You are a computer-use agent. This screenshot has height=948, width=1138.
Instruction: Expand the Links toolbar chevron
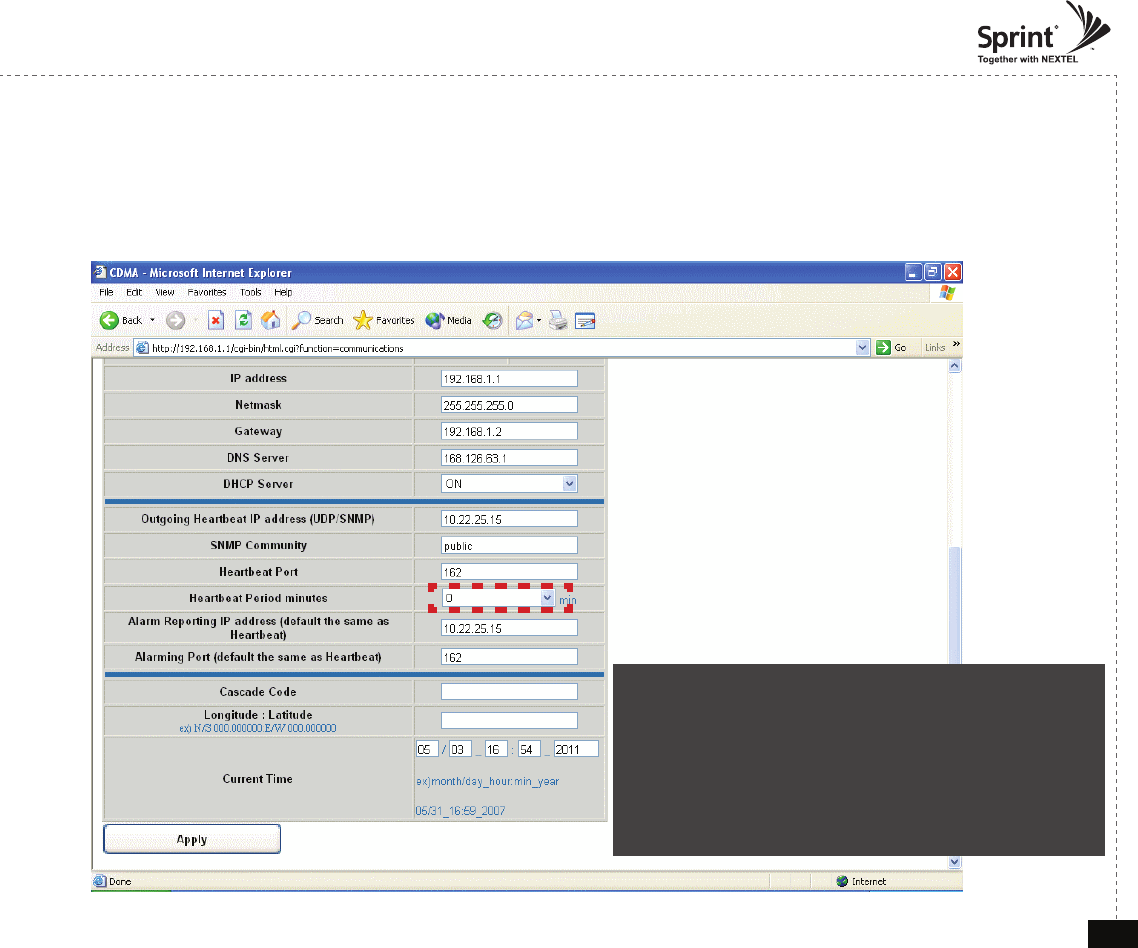pos(954,345)
